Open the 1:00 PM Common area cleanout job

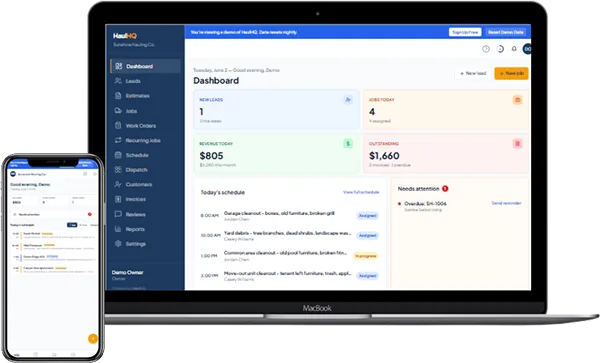coord(290,256)
